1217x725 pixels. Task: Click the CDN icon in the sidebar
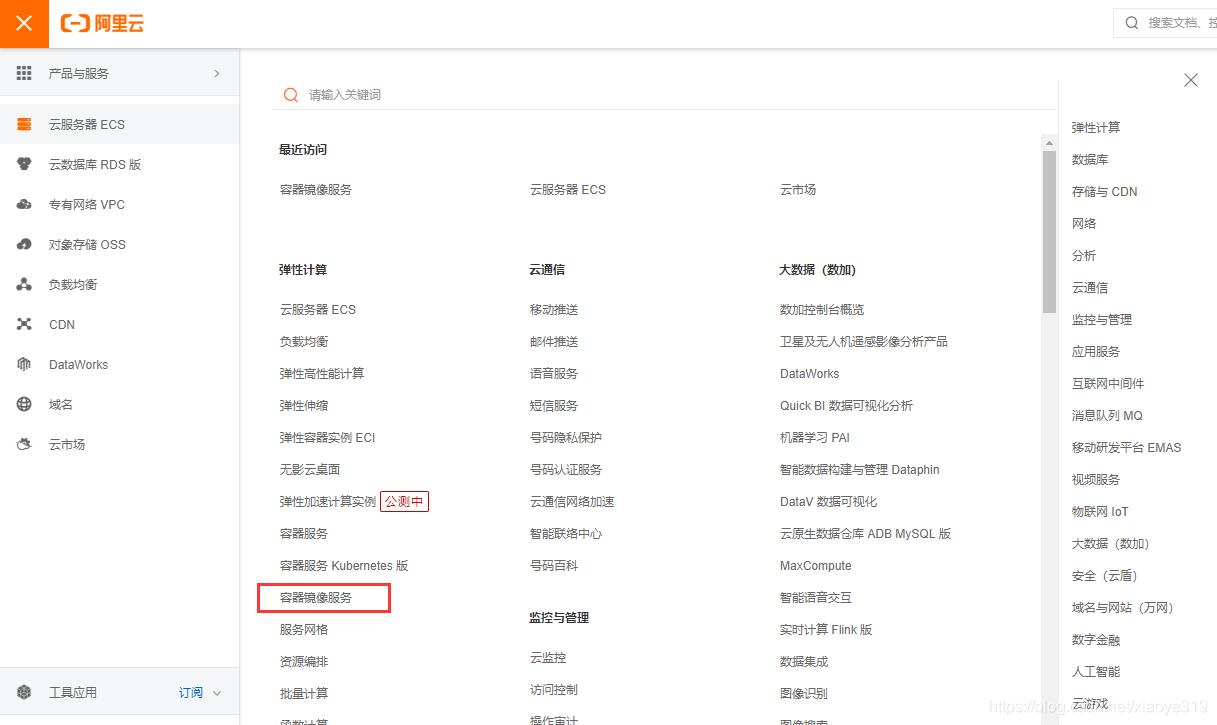click(x=24, y=324)
